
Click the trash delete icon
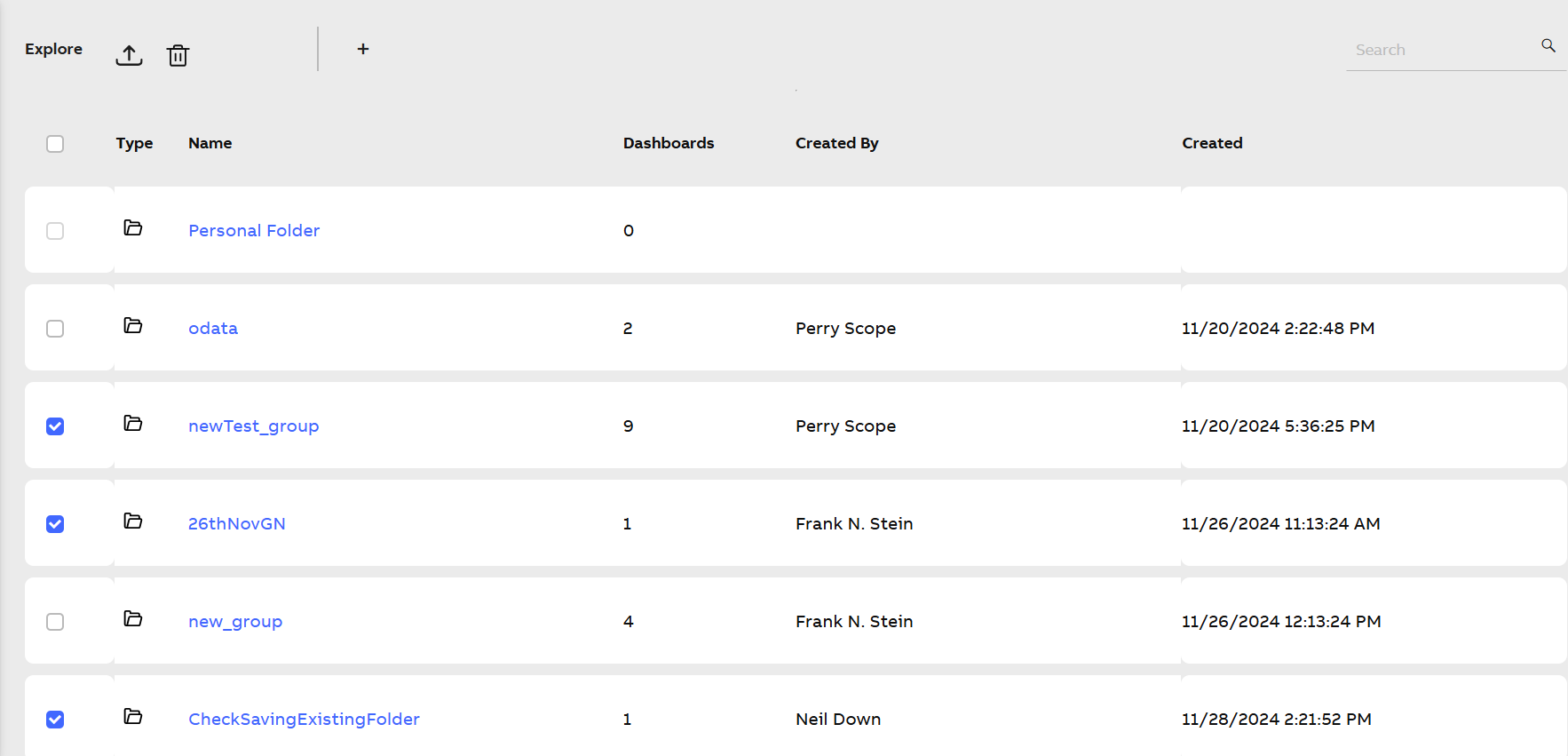coord(178,55)
